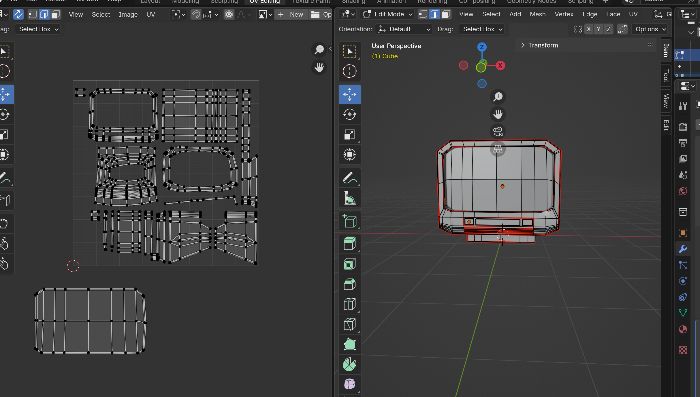Image resolution: width=700 pixels, height=397 pixels.
Task: Open Drag Select Box dropdown in 3D viewport
Action: coord(482,29)
